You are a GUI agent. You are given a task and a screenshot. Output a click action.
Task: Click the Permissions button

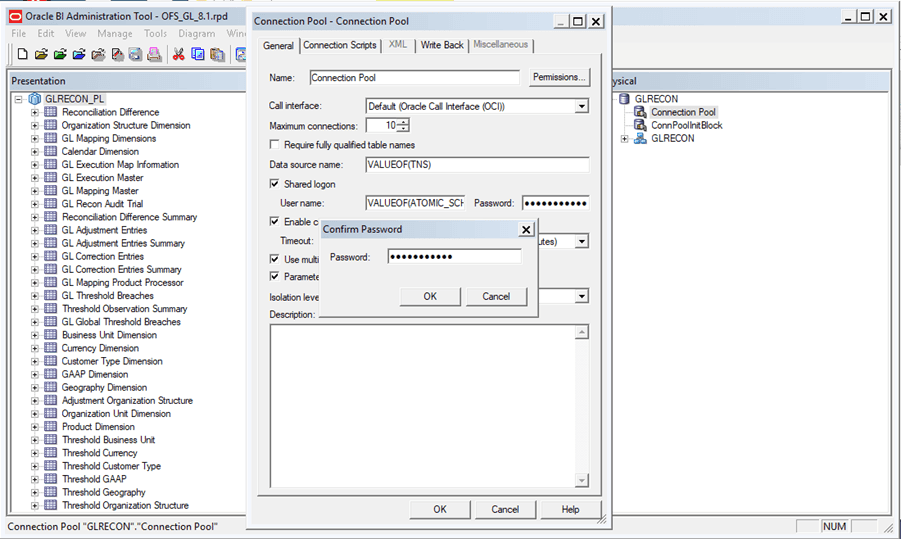click(x=559, y=77)
